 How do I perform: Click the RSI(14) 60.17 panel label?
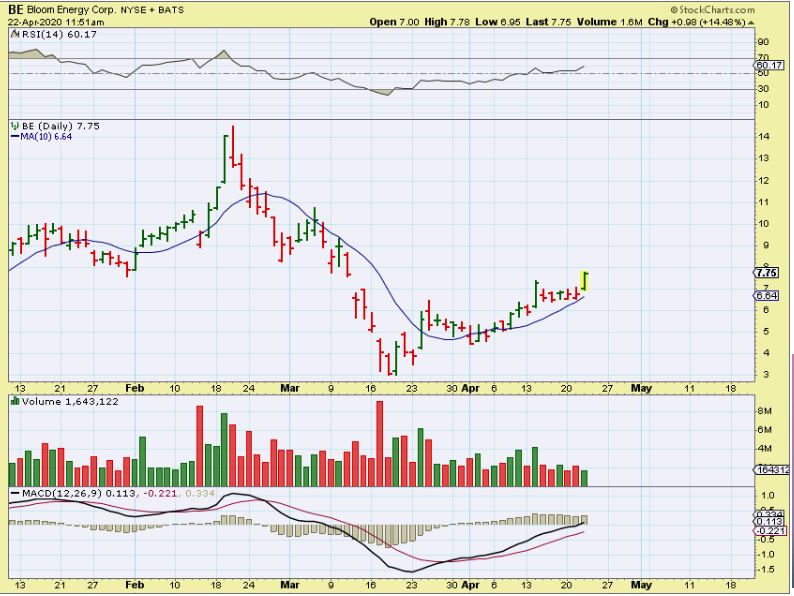tap(59, 34)
